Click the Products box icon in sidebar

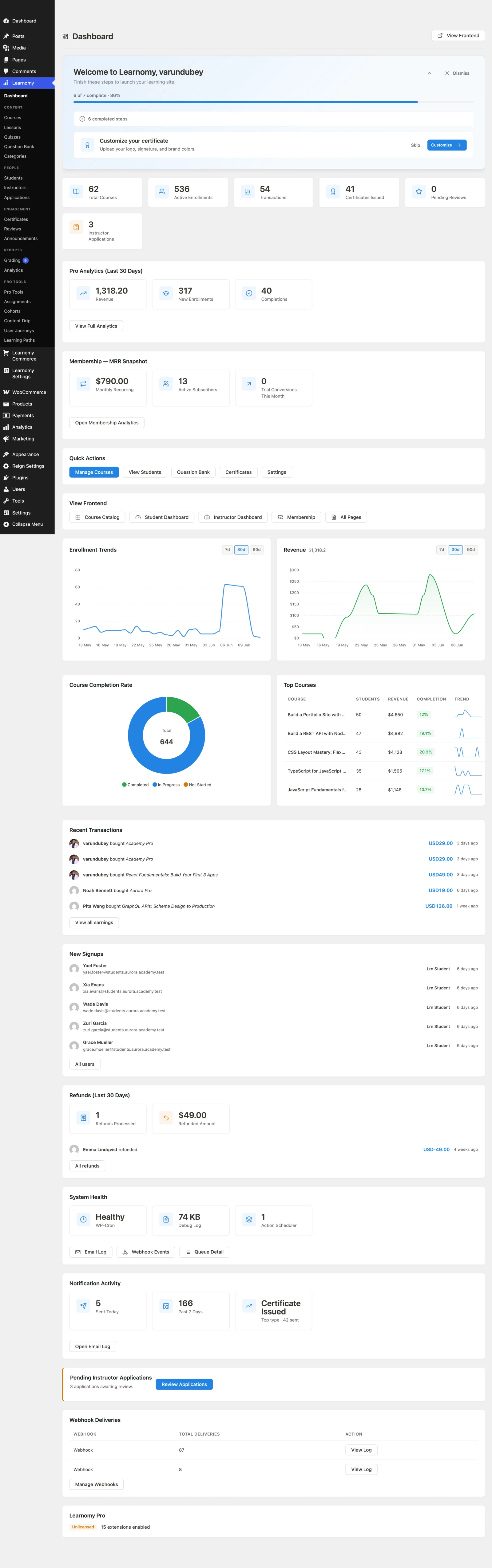coord(6,404)
